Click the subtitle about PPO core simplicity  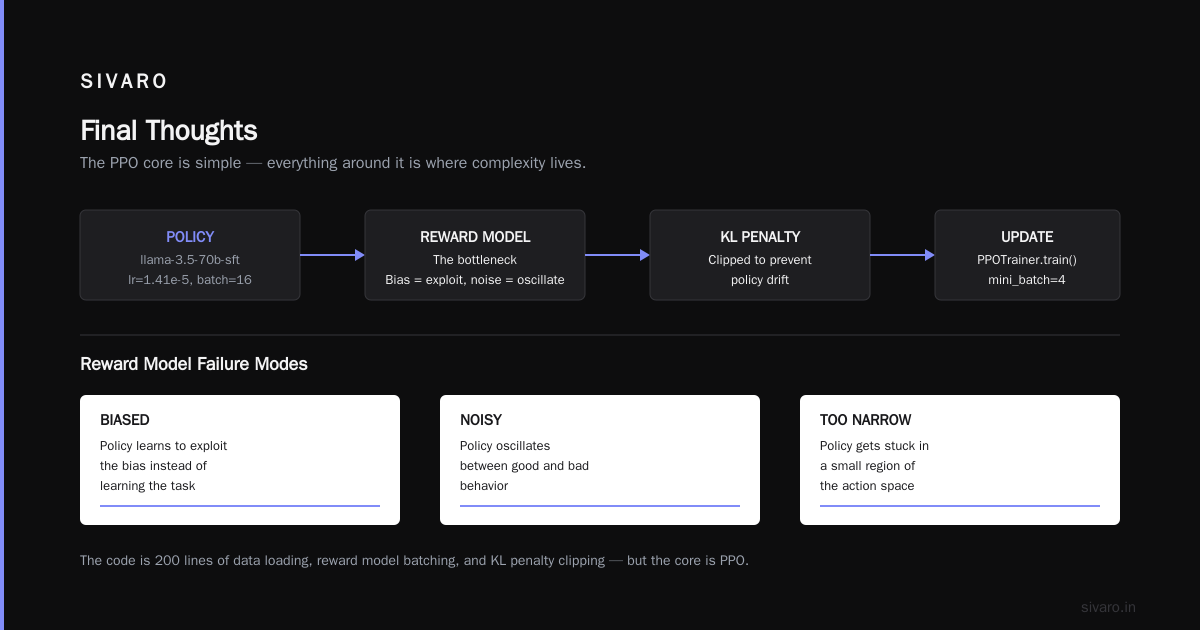pos(333,162)
